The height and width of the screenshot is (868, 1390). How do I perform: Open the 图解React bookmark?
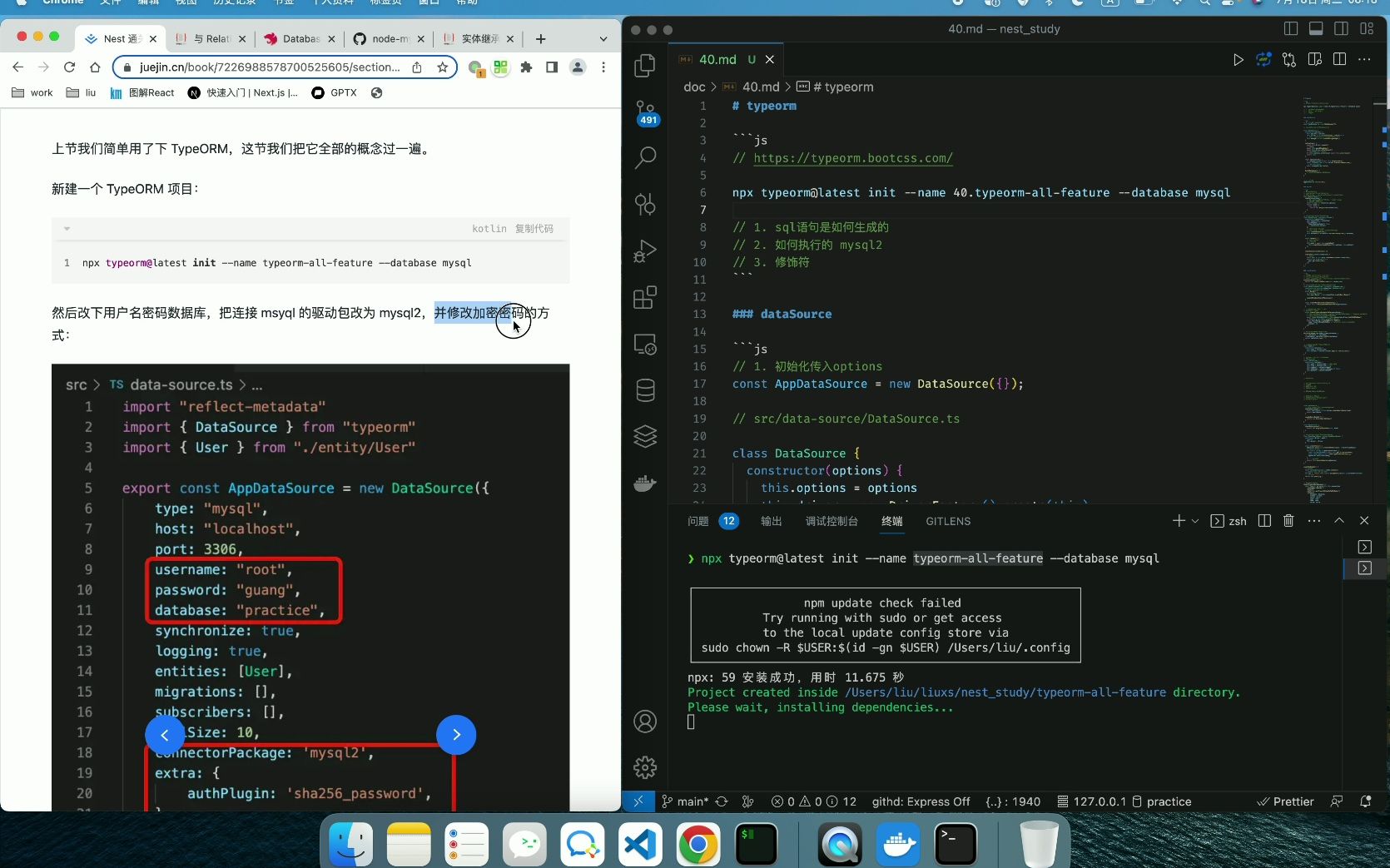click(x=142, y=93)
